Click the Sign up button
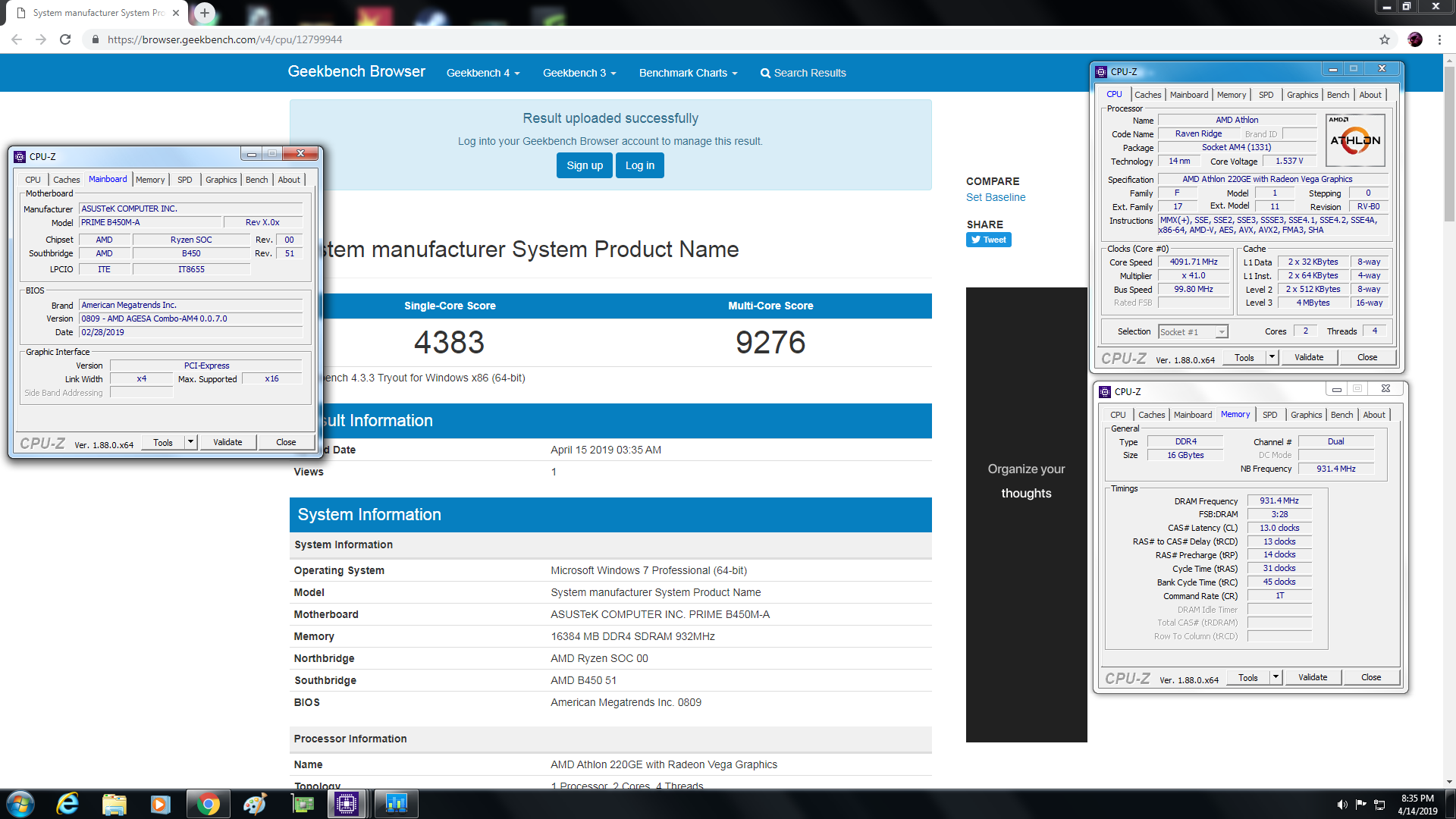The width and height of the screenshot is (1456, 819). [x=585, y=165]
